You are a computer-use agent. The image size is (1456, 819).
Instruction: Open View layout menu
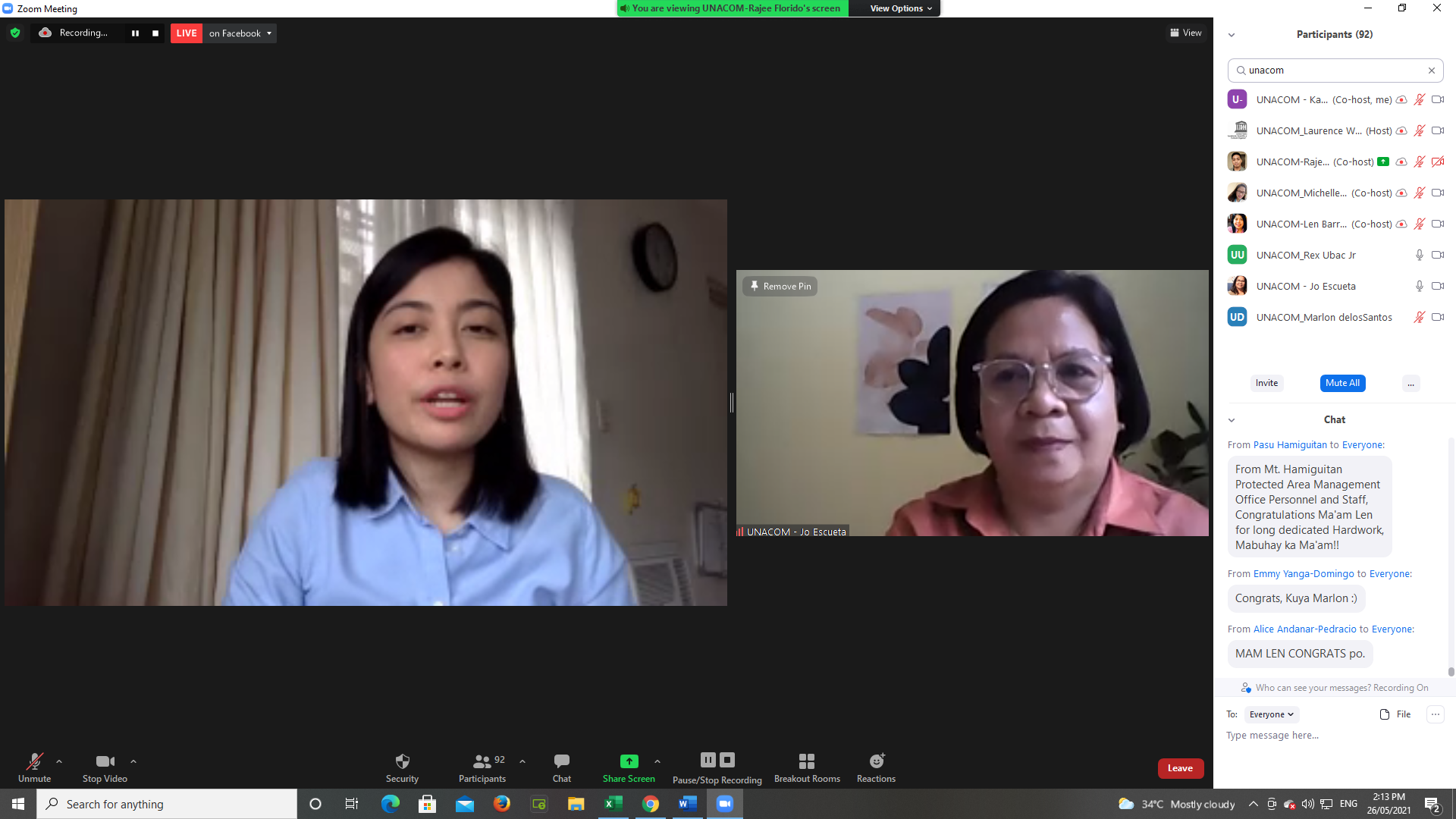(1185, 33)
